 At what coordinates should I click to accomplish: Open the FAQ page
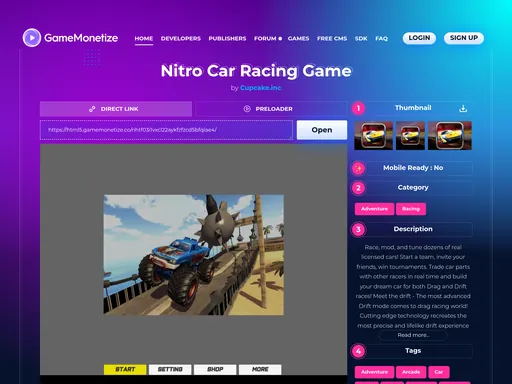381,38
